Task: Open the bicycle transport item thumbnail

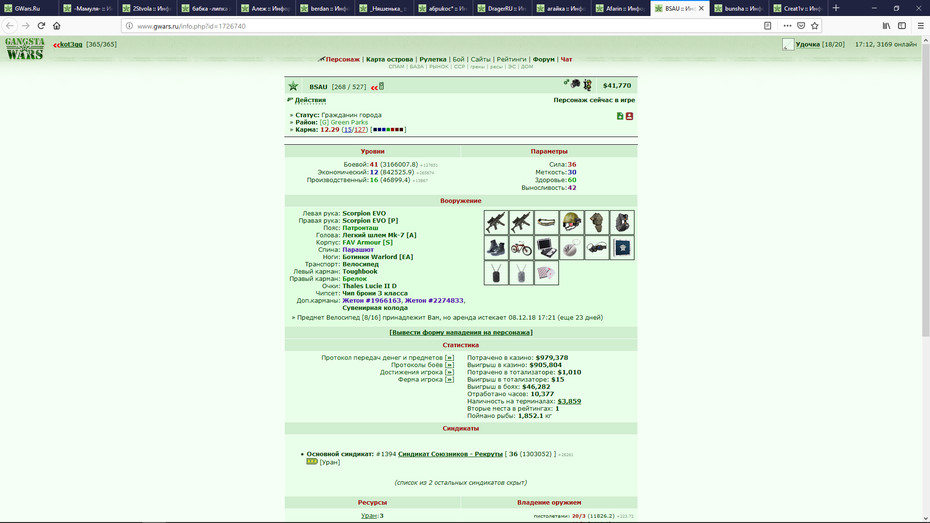Action: [x=521, y=248]
